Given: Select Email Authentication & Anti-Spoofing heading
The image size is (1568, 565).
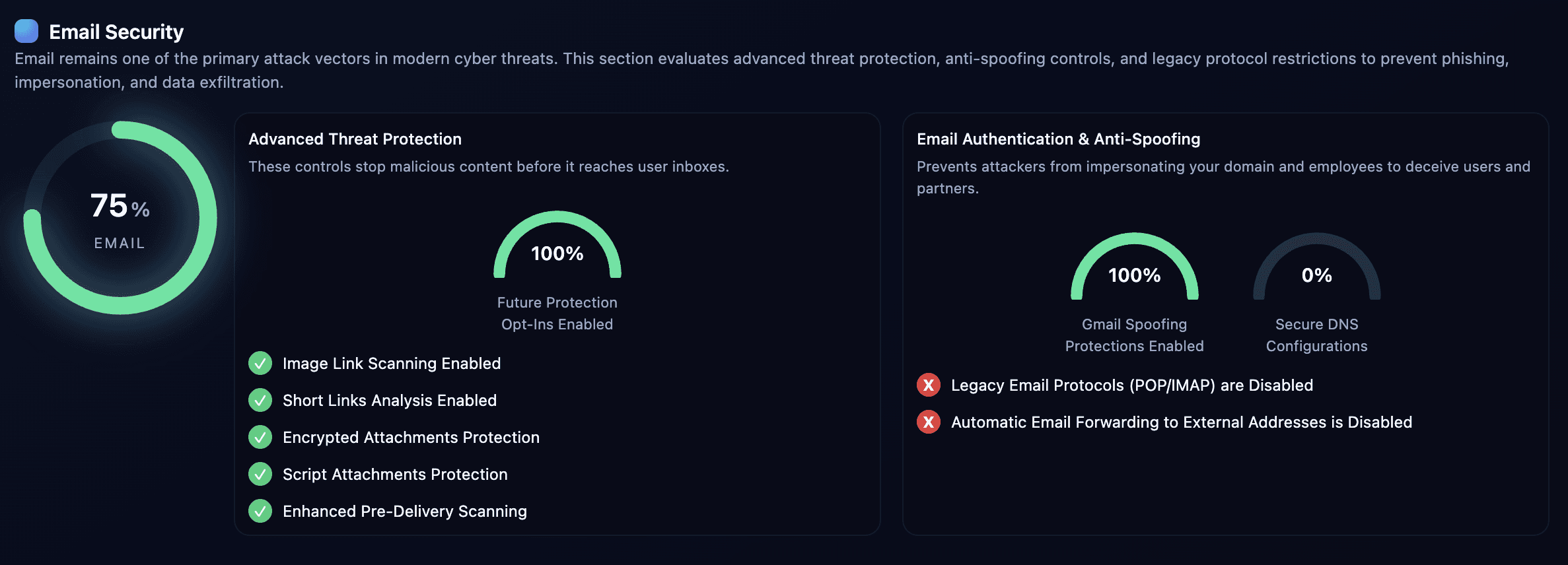Looking at the screenshot, I should (x=1058, y=139).
